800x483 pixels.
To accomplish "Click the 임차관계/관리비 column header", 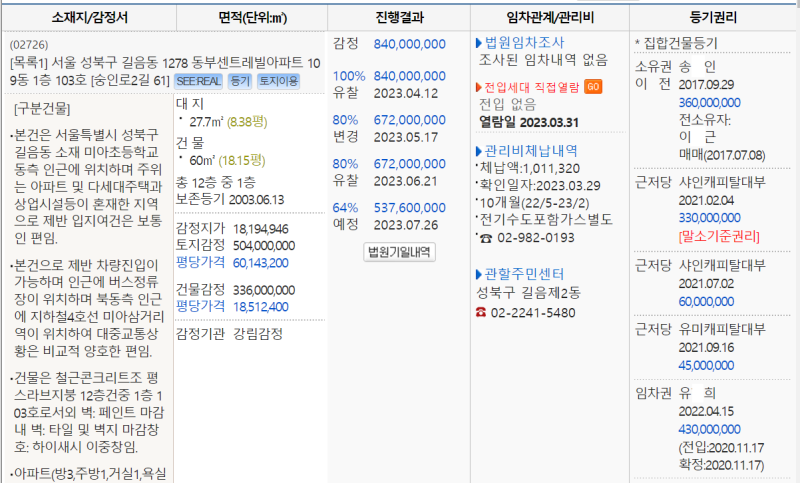I will [x=550, y=18].
